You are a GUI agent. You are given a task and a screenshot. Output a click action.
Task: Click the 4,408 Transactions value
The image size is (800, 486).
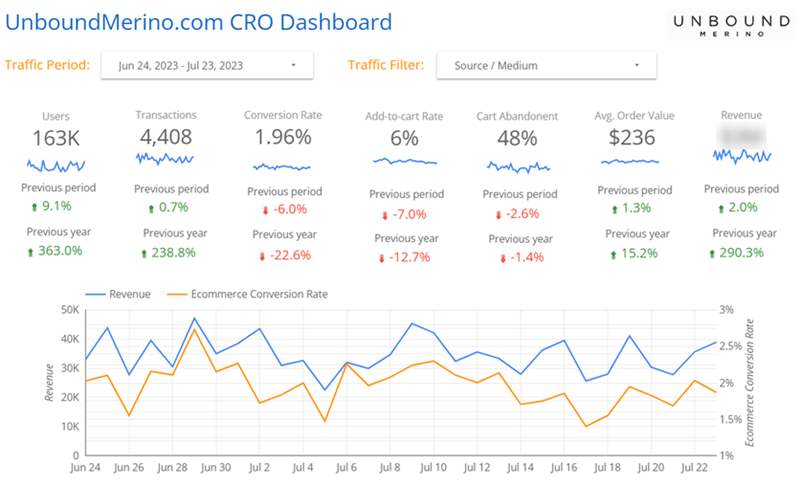point(165,135)
